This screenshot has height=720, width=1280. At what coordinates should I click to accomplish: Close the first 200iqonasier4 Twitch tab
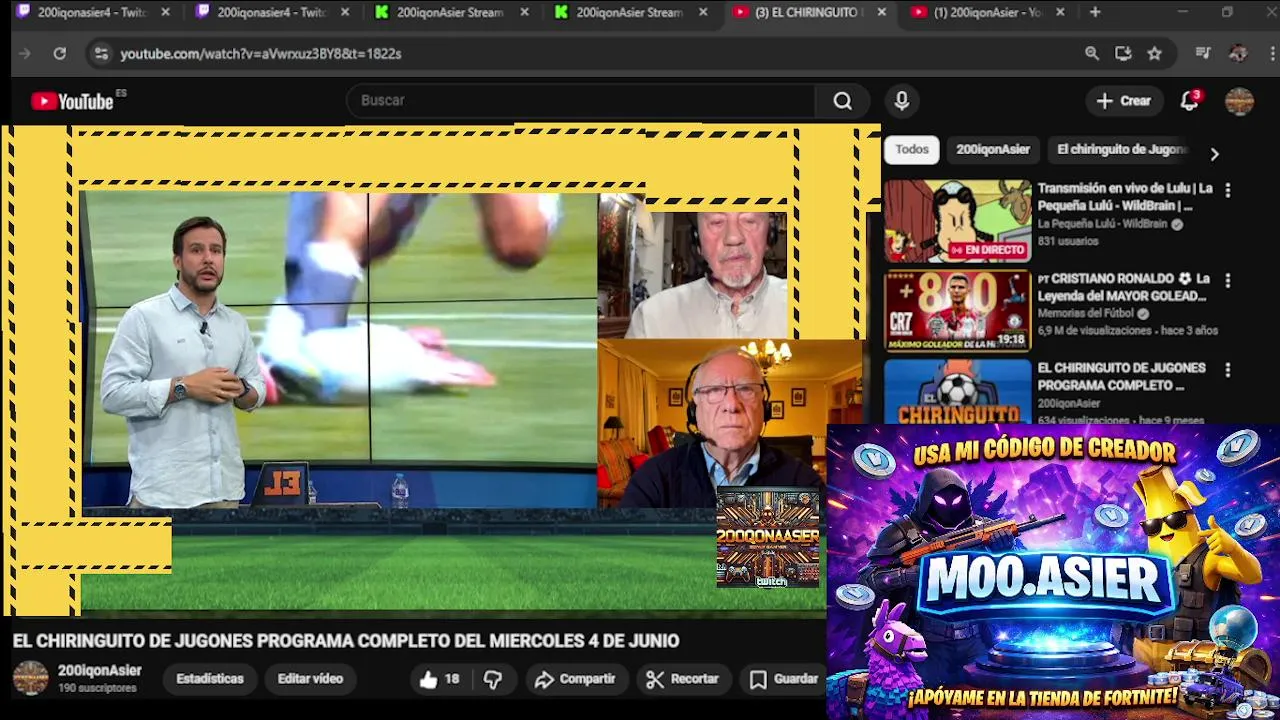pyautogui.click(x=165, y=12)
